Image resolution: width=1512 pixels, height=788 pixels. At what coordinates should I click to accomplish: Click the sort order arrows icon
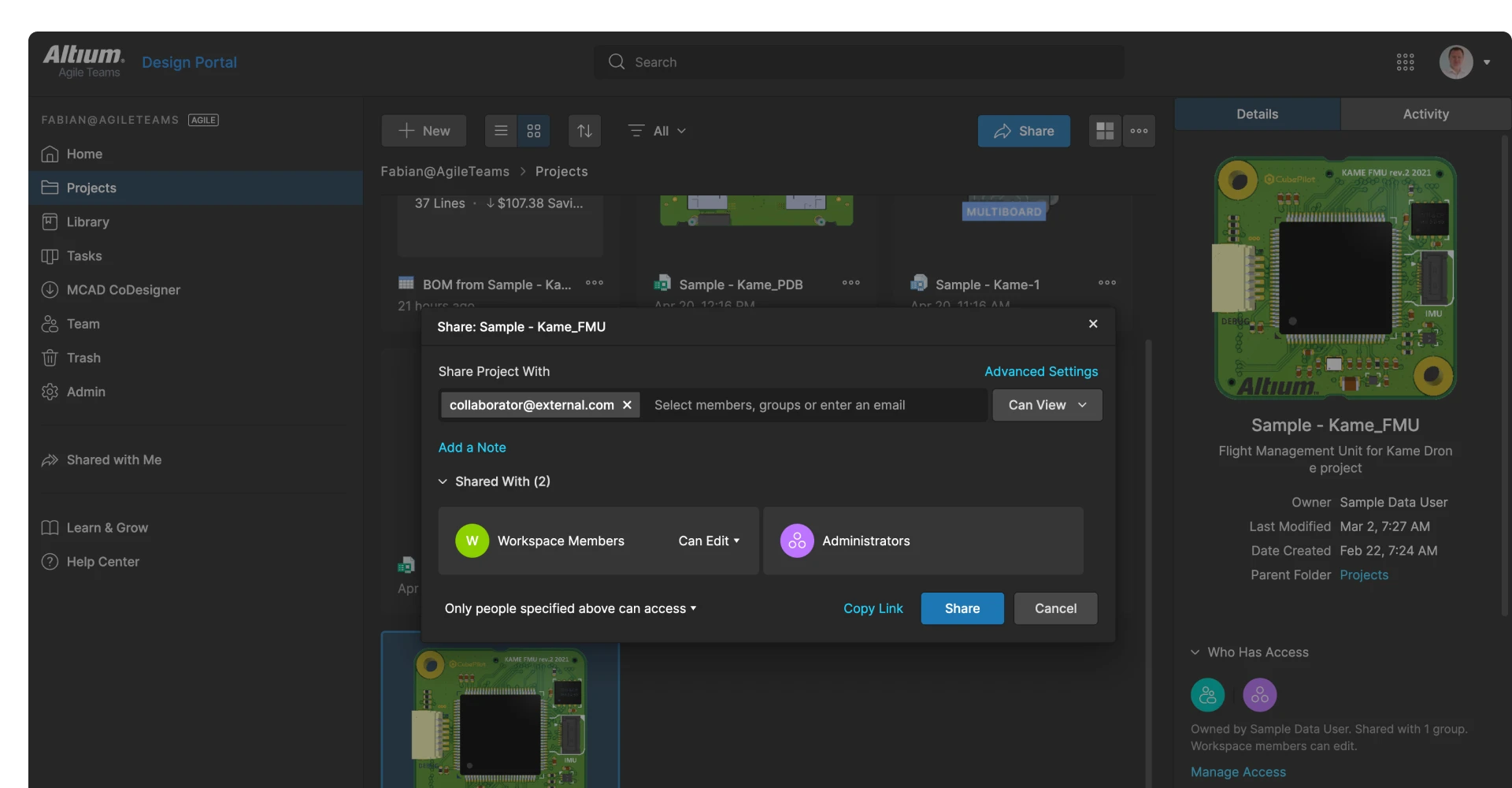(x=584, y=131)
